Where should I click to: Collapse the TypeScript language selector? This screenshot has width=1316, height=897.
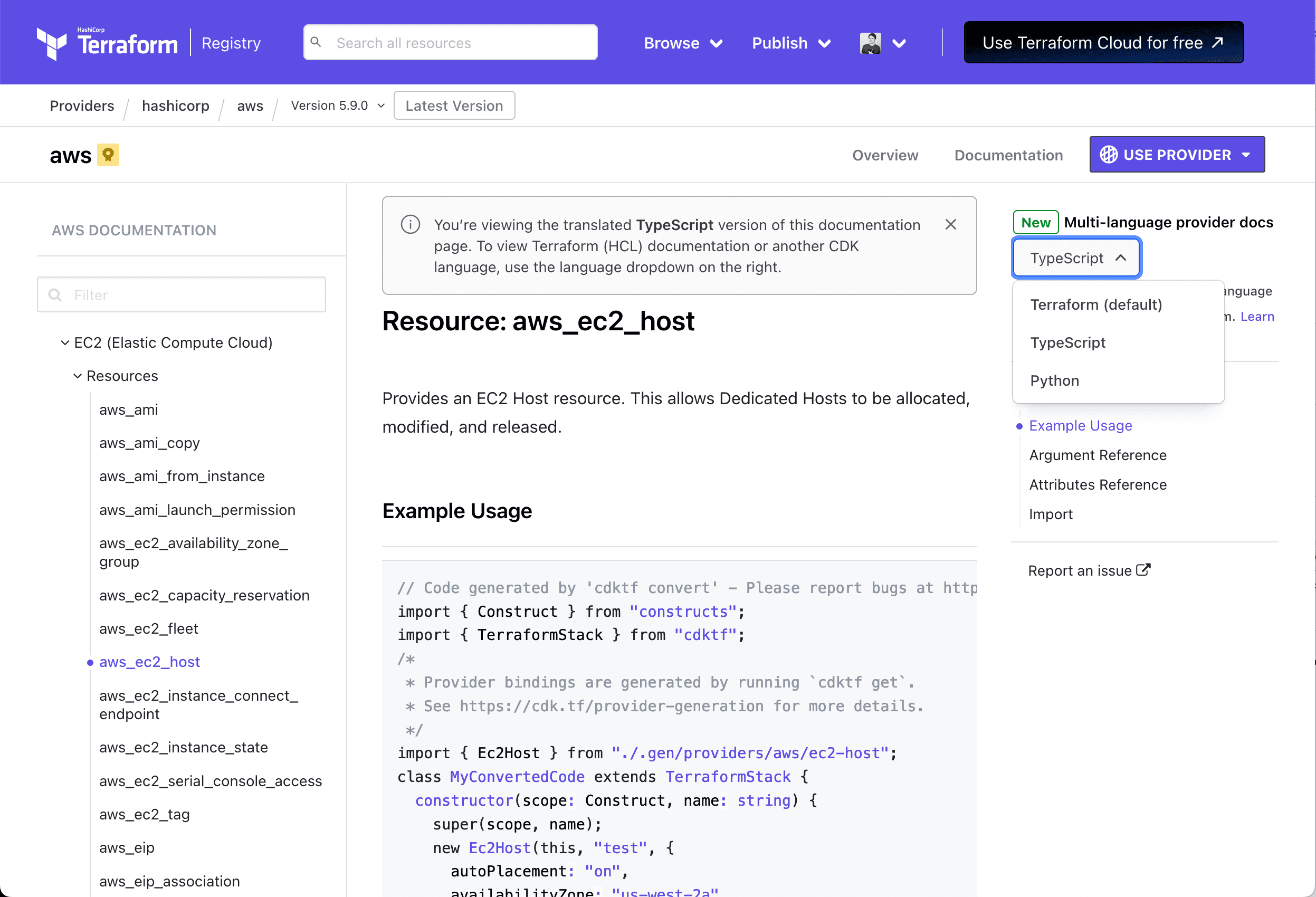coord(1075,257)
